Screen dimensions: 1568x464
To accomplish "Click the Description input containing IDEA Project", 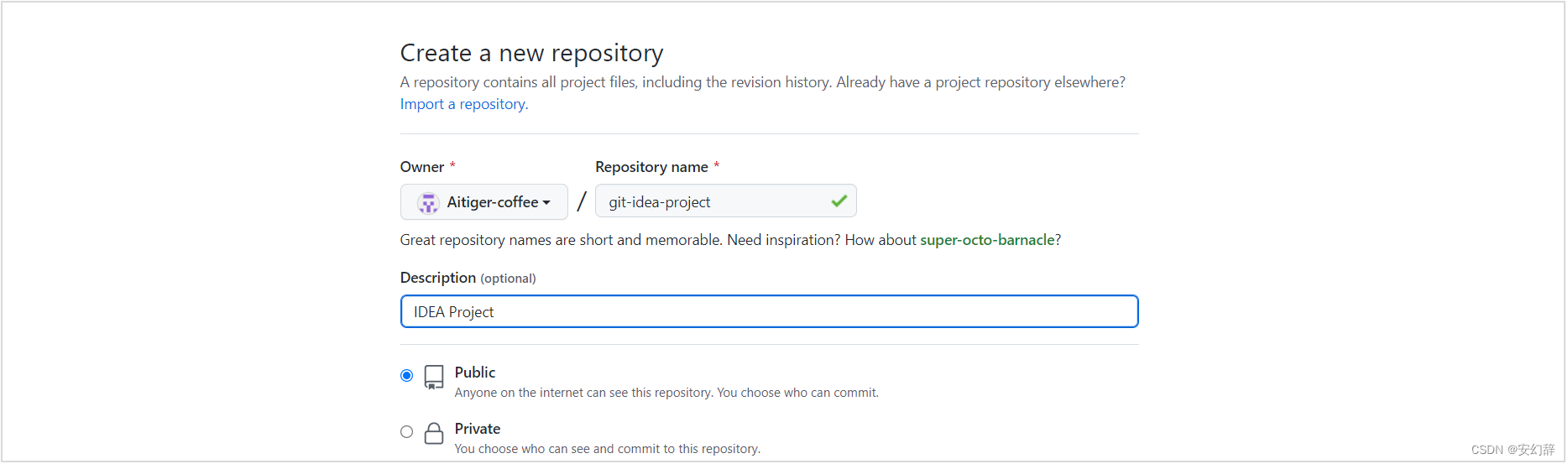I will point(770,311).
